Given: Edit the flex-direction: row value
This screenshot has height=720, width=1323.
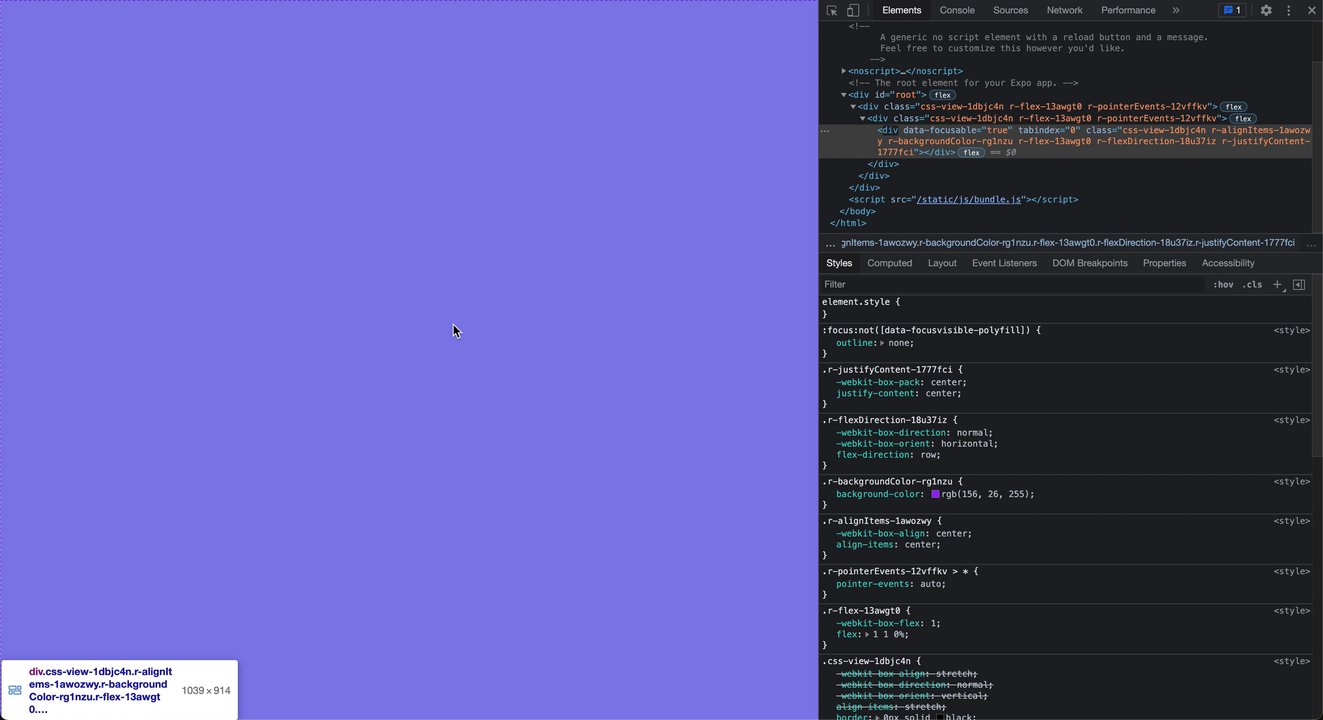Looking at the screenshot, I should [930, 455].
